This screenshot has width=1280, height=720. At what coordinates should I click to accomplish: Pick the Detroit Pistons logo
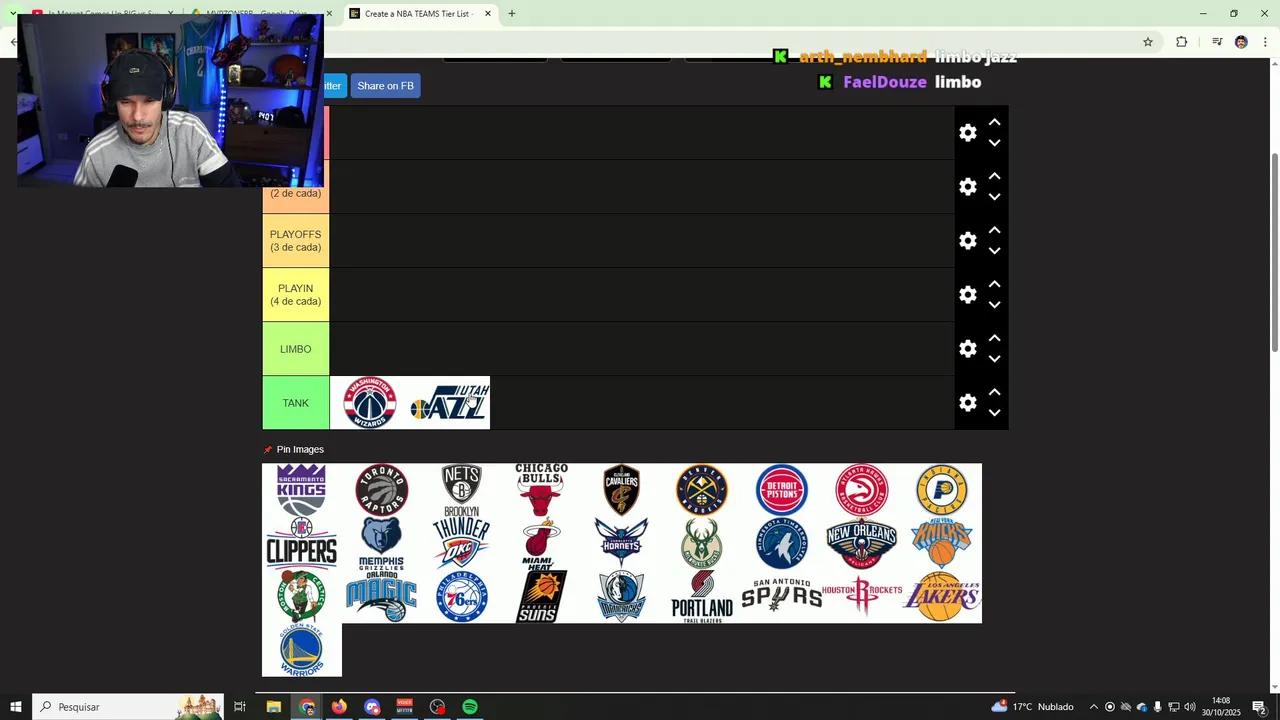point(782,490)
